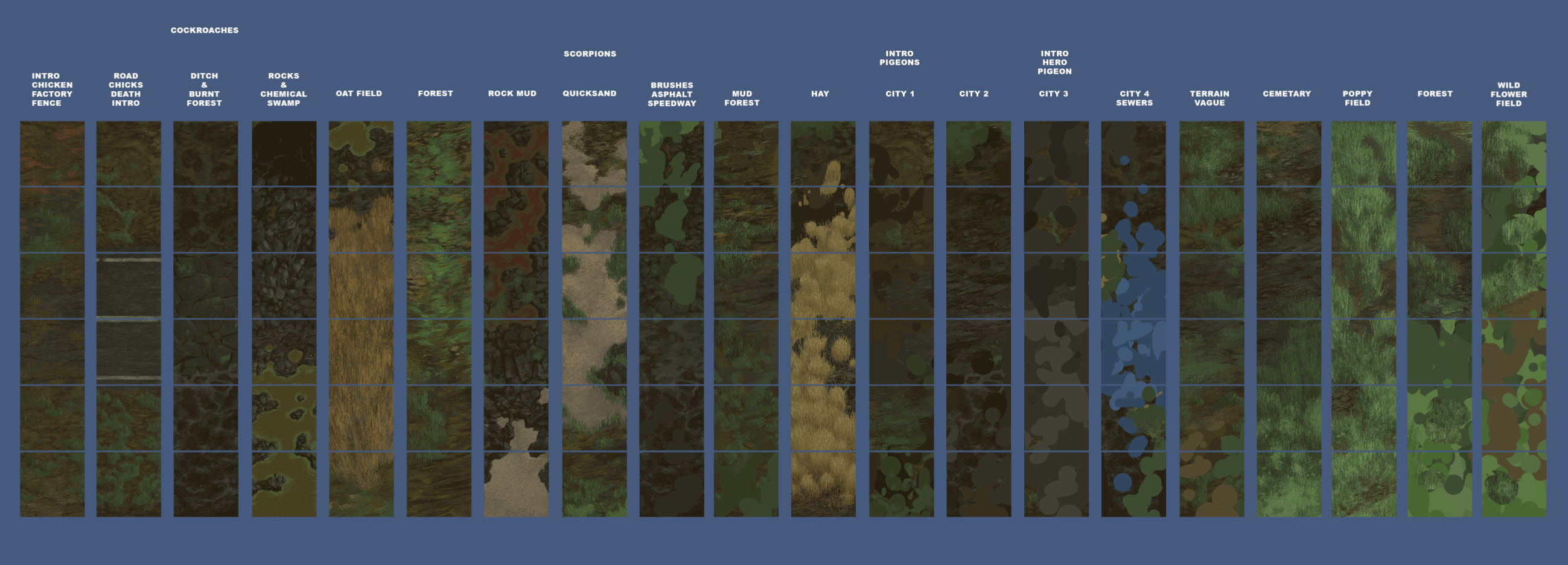Click the POPPY FIELD label

(x=1357, y=98)
